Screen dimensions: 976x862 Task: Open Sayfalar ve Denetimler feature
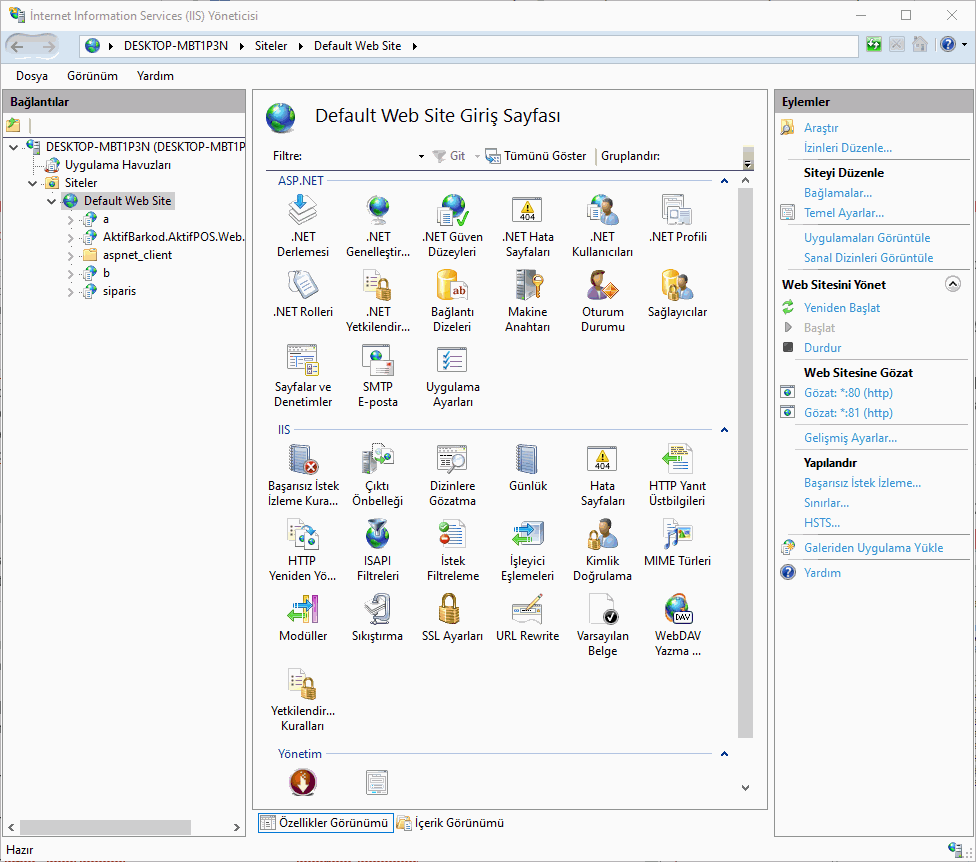303,375
